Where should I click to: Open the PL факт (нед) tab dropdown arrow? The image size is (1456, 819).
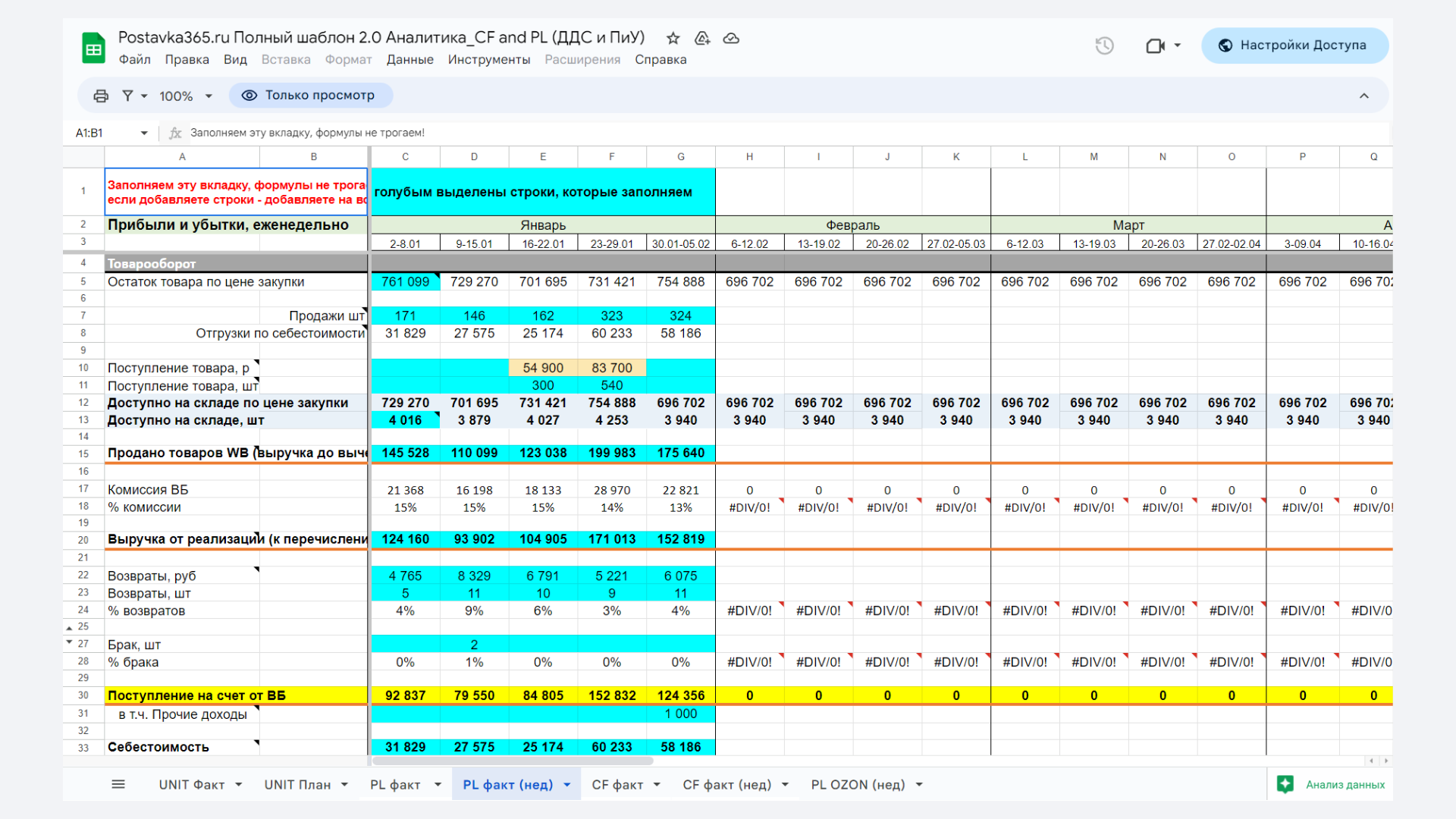(566, 785)
